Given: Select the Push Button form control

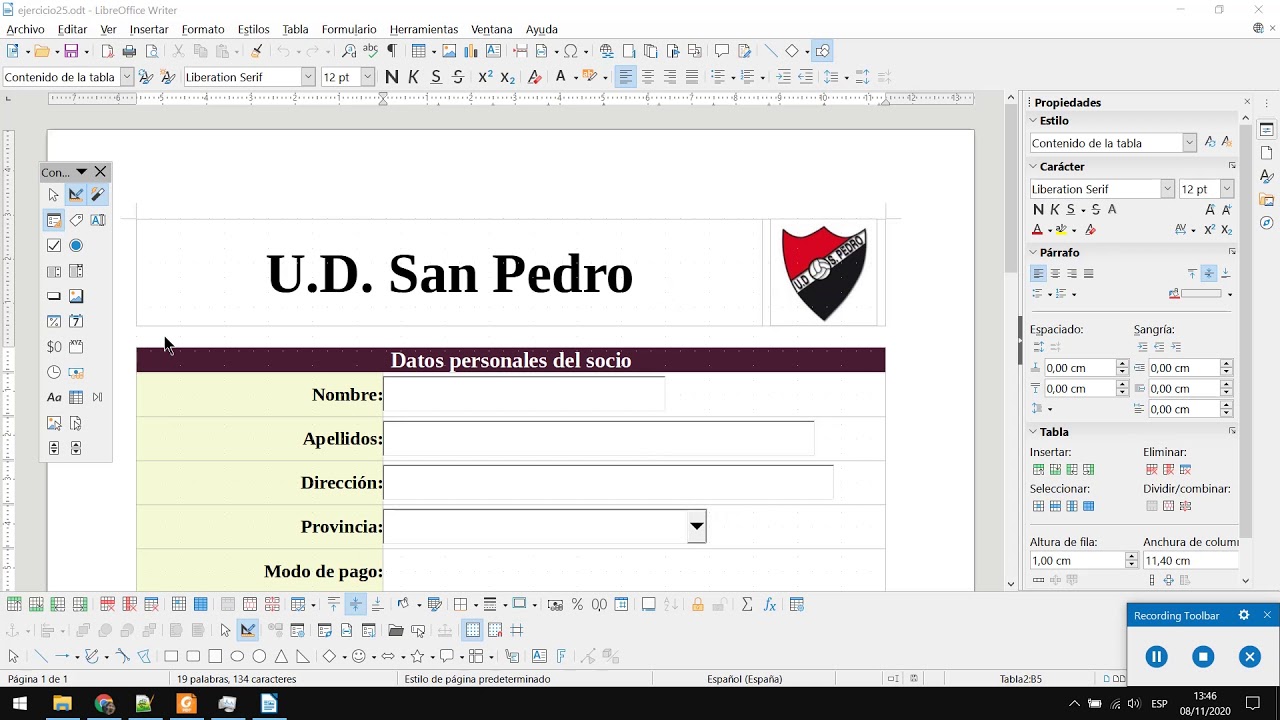Looking at the screenshot, I should click(x=54, y=296).
